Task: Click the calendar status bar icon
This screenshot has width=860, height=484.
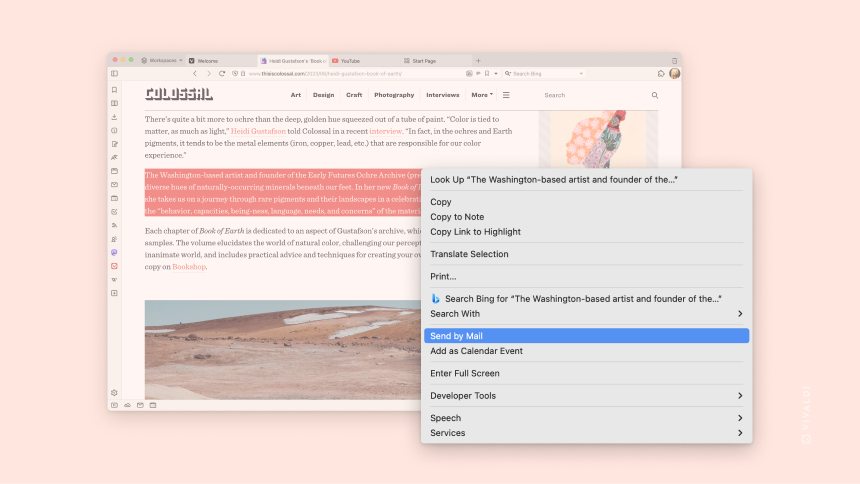Action: pyautogui.click(x=153, y=406)
